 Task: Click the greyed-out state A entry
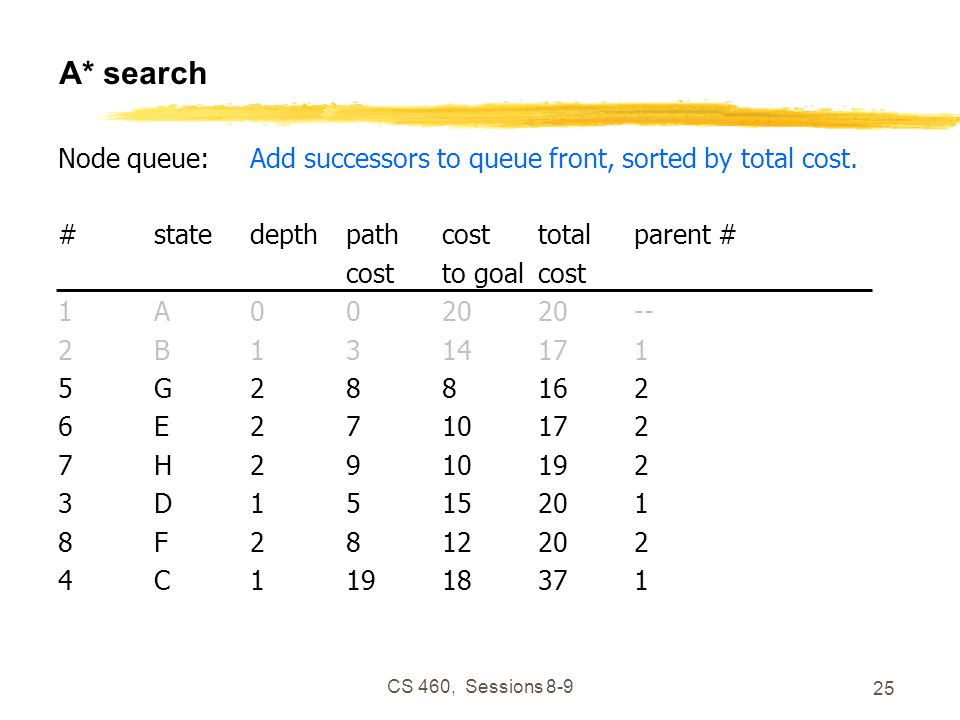click(x=162, y=312)
